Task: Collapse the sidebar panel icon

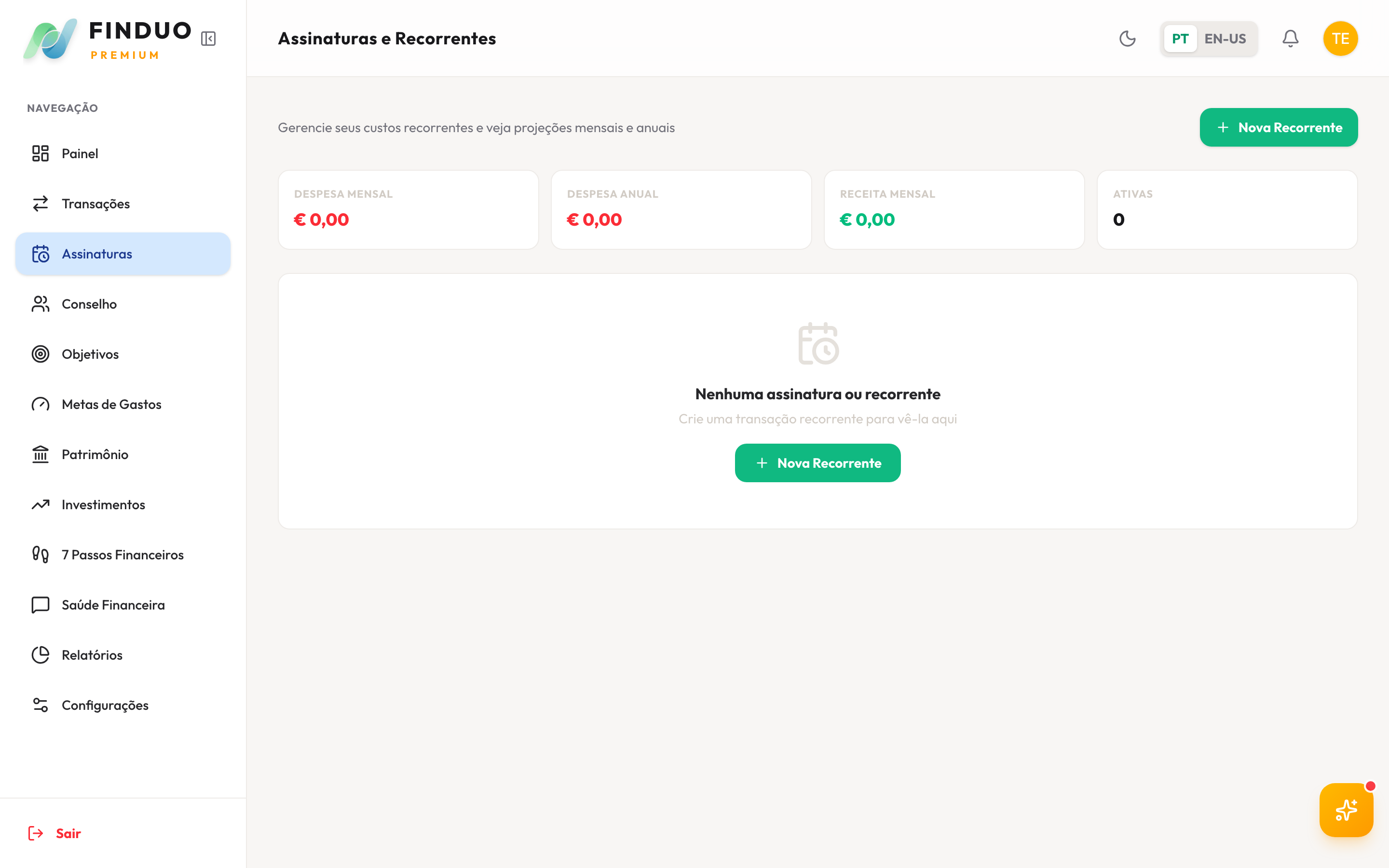Action: [208, 39]
